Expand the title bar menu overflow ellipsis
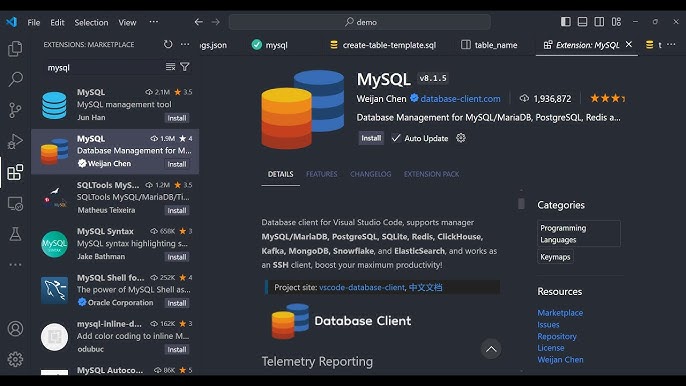The height and width of the screenshot is (386, 686). [x=154, y=21]
